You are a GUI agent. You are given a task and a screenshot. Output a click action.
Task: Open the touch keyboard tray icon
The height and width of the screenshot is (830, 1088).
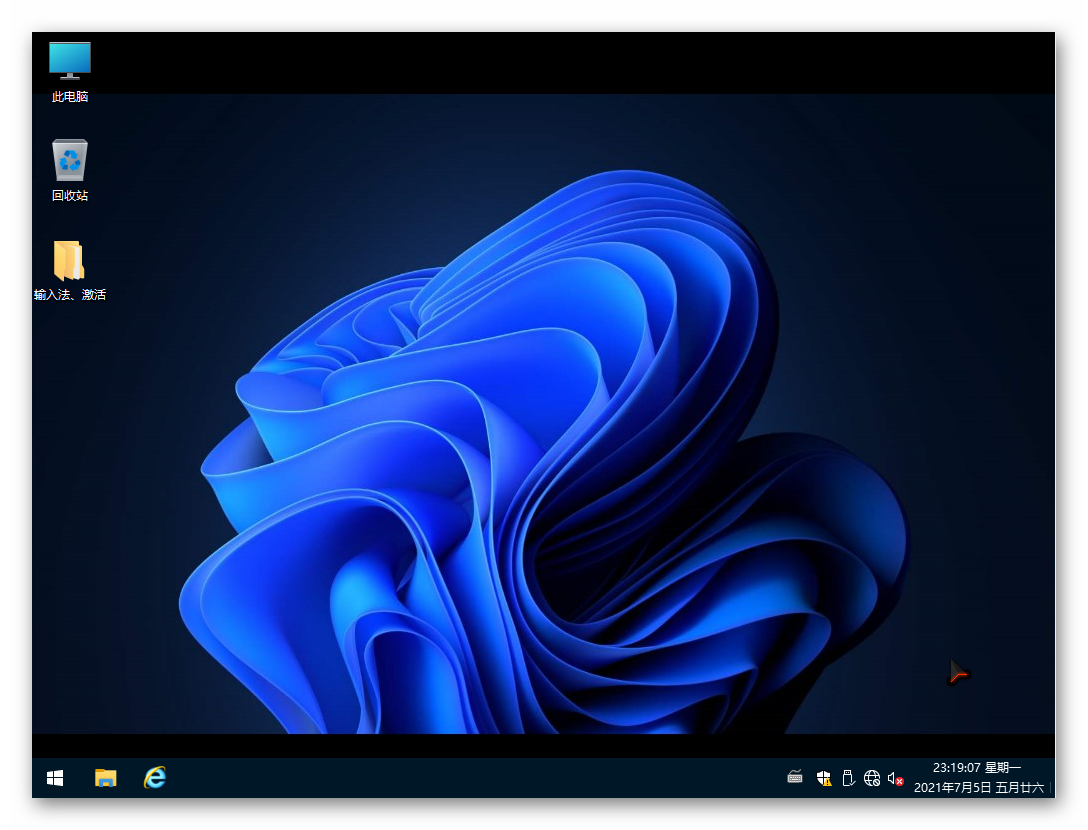click(x=795, y=777)
